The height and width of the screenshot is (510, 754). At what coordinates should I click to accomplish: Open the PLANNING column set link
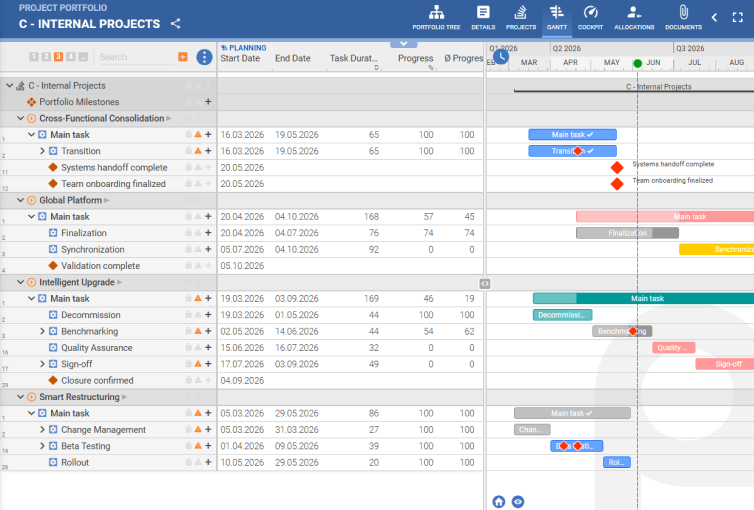pos(243,48)
